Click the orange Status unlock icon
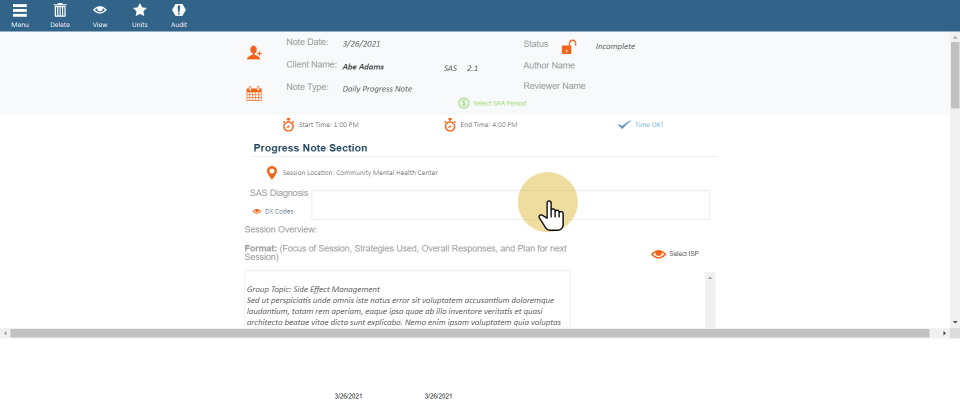 tap(568, 47)
